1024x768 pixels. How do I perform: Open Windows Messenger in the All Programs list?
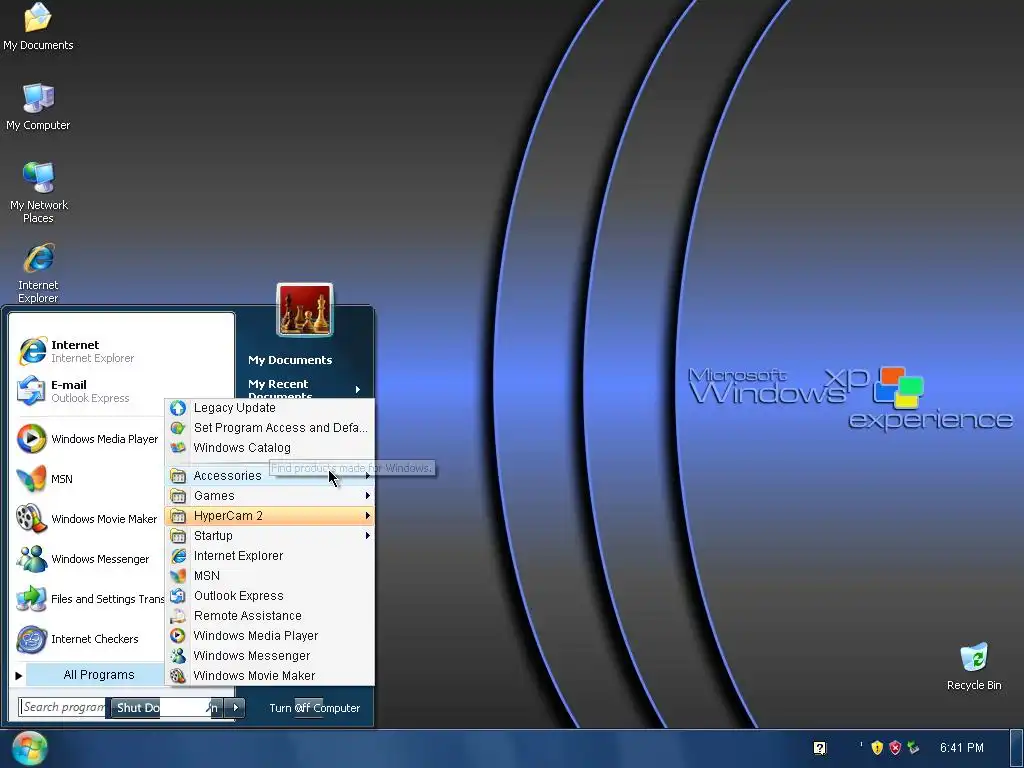270,656
